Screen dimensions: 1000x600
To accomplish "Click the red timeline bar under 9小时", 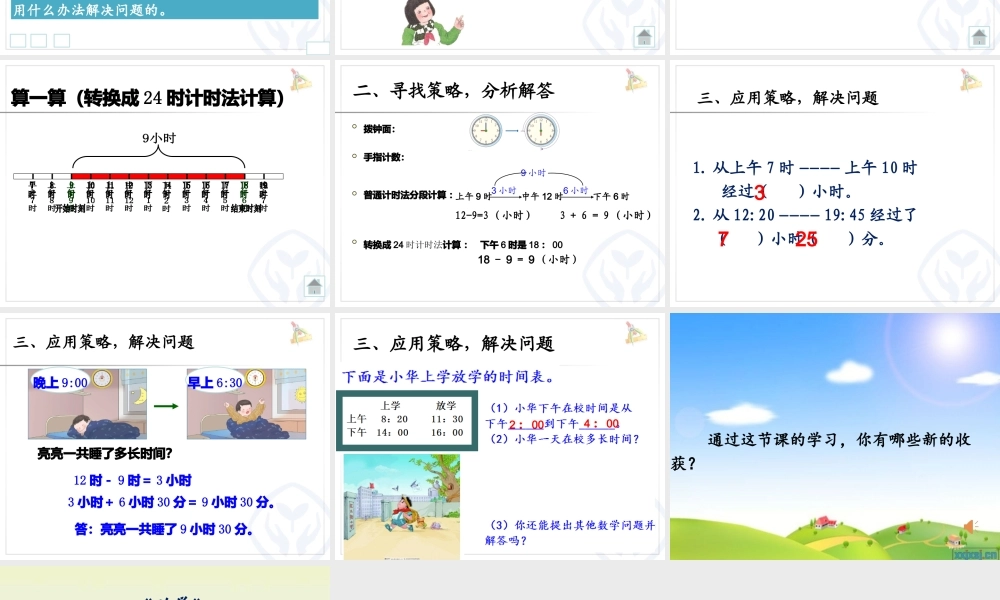I will click(158, 176).
